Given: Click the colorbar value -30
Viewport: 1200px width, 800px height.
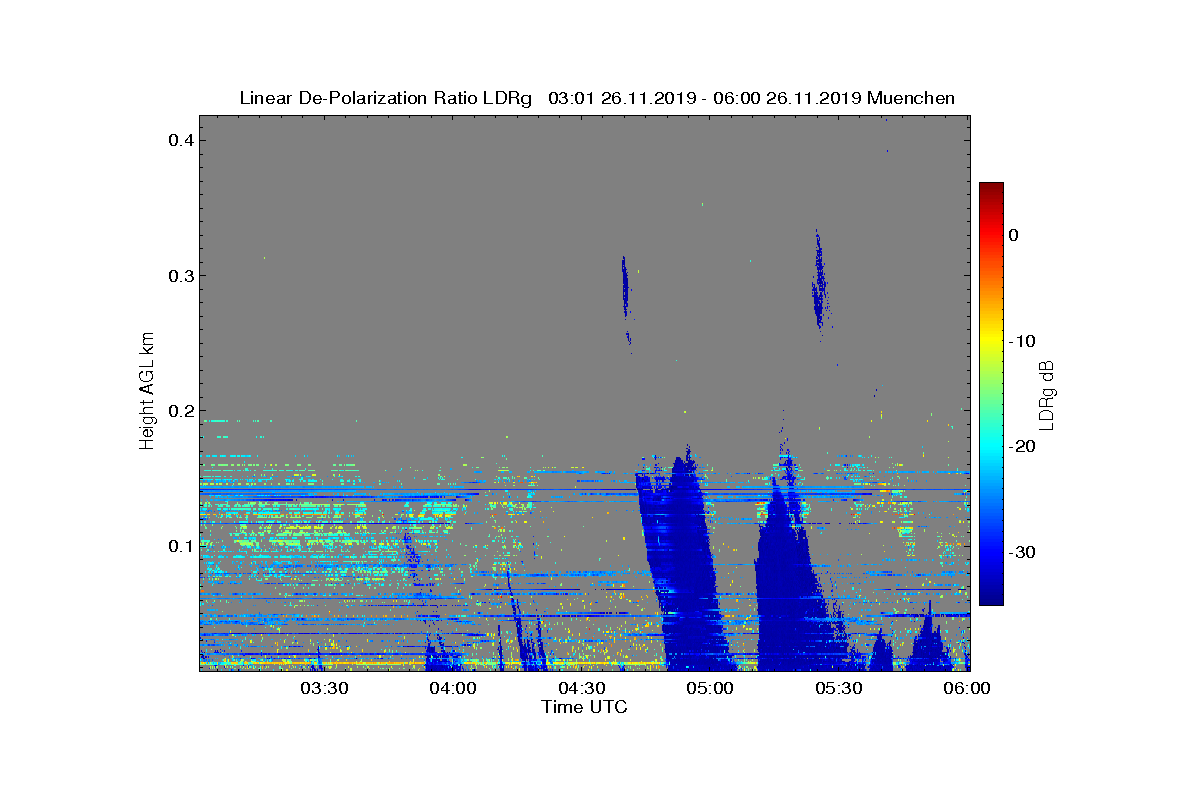Looking at the screenshot, I should coord(1021,552).
